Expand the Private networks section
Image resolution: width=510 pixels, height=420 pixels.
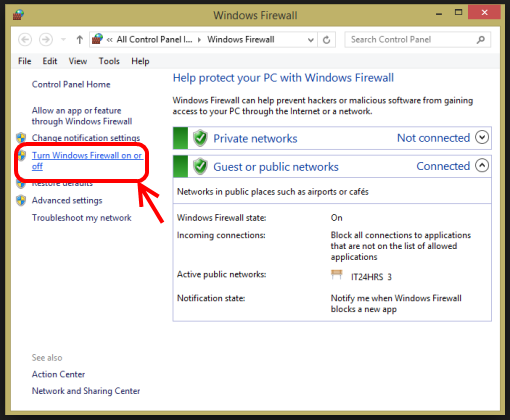coord(482,137)
